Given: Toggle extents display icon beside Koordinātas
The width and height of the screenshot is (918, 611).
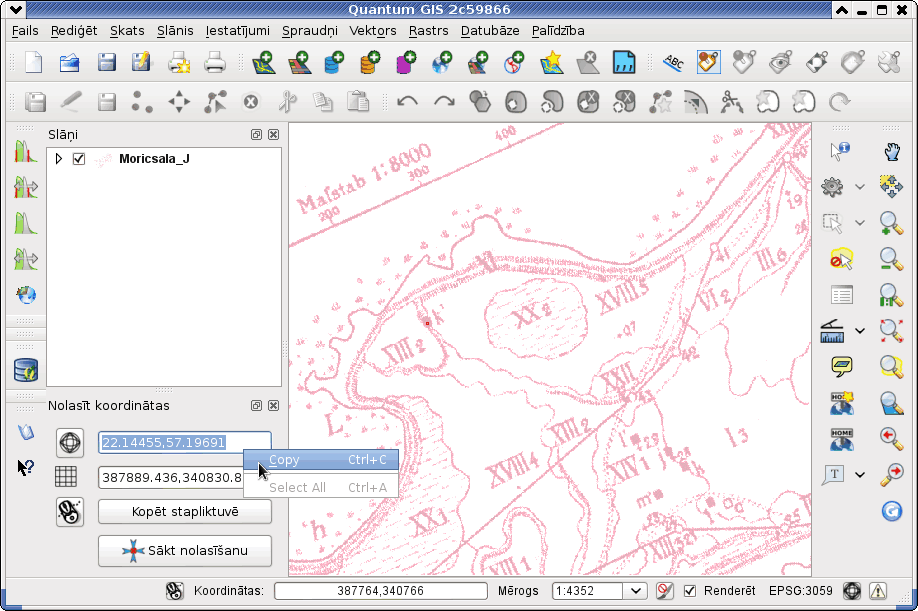Looking at the screenshot, I should click(x=174, y=591).
